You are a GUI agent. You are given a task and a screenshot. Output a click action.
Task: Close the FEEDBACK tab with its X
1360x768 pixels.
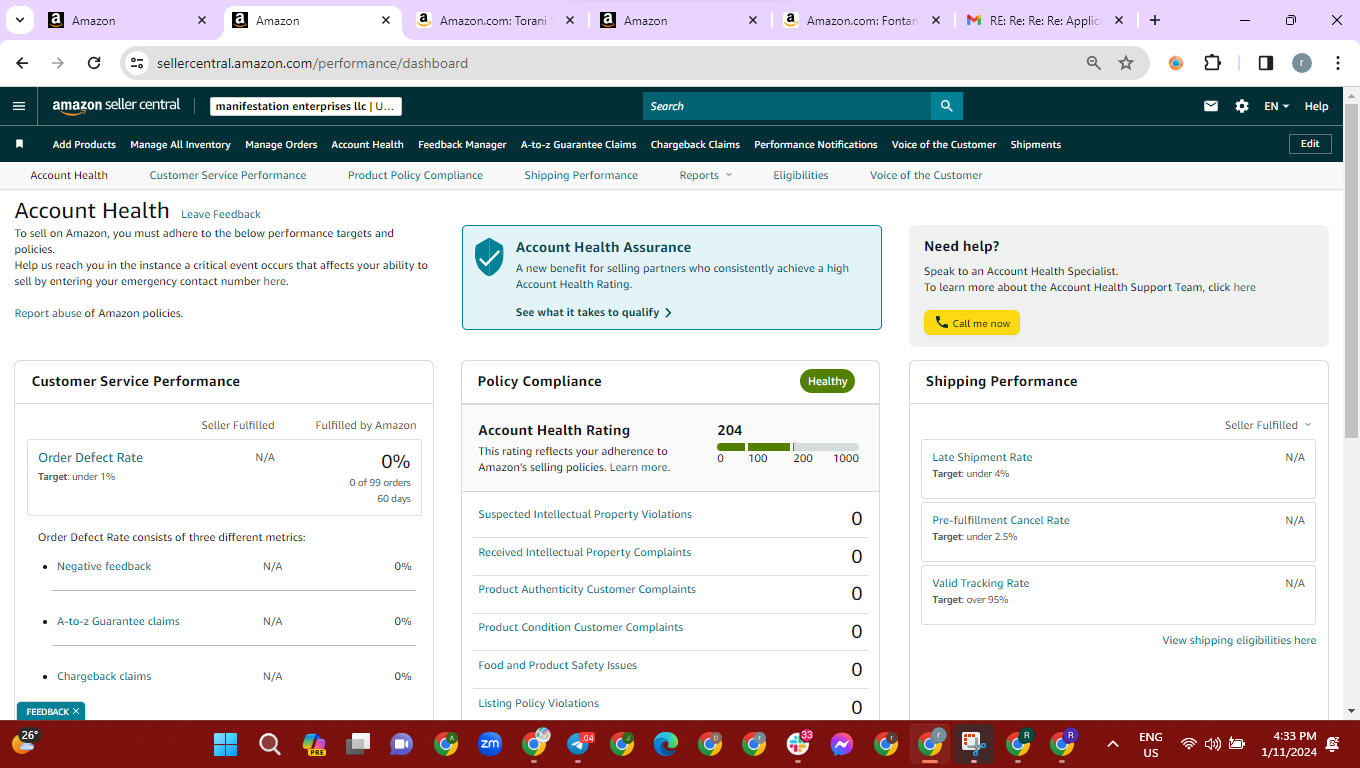tap(76, 711)
